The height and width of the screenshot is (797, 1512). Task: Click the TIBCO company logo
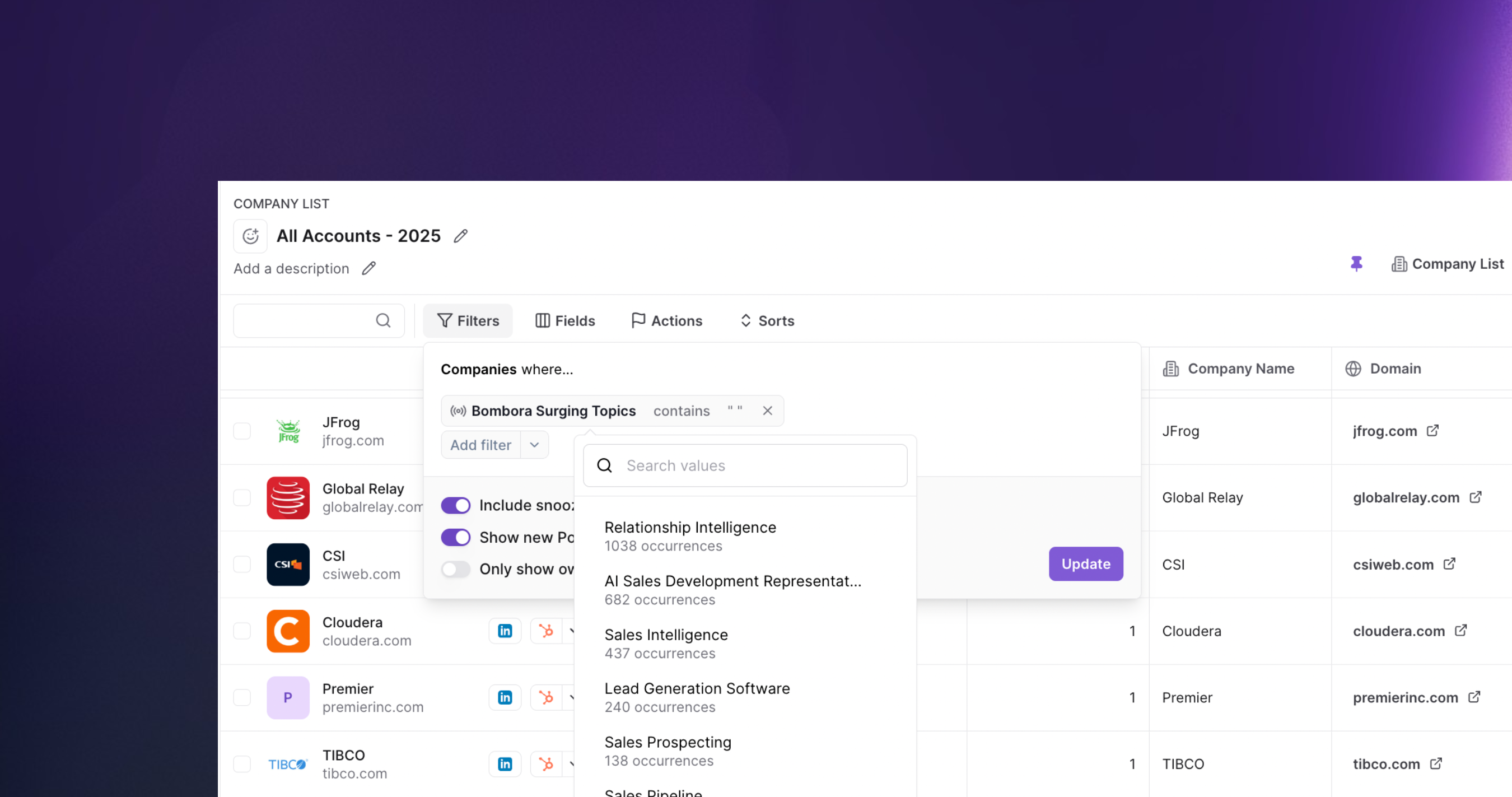[x=288, y=764]
